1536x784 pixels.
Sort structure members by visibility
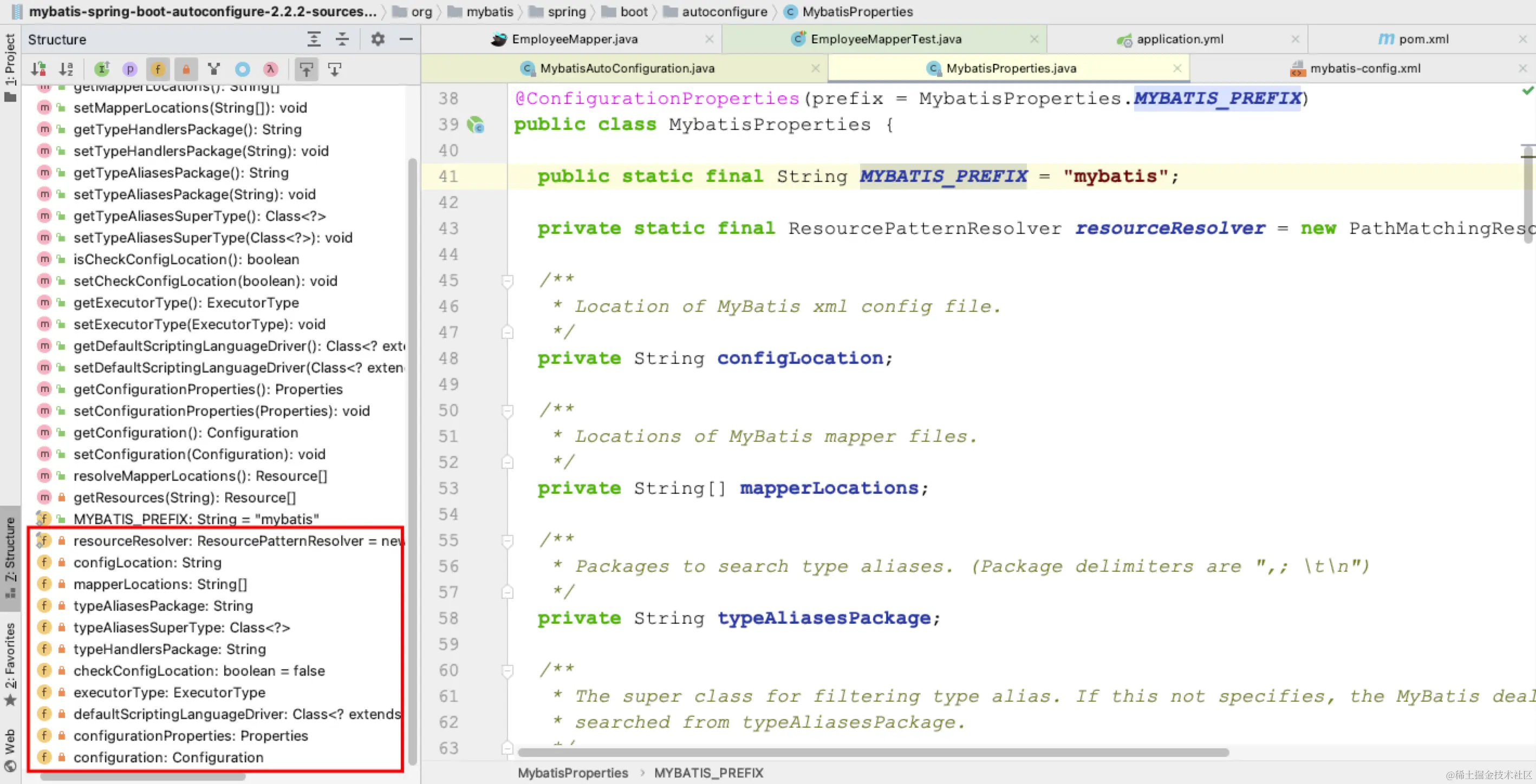[x=39, y=69]
